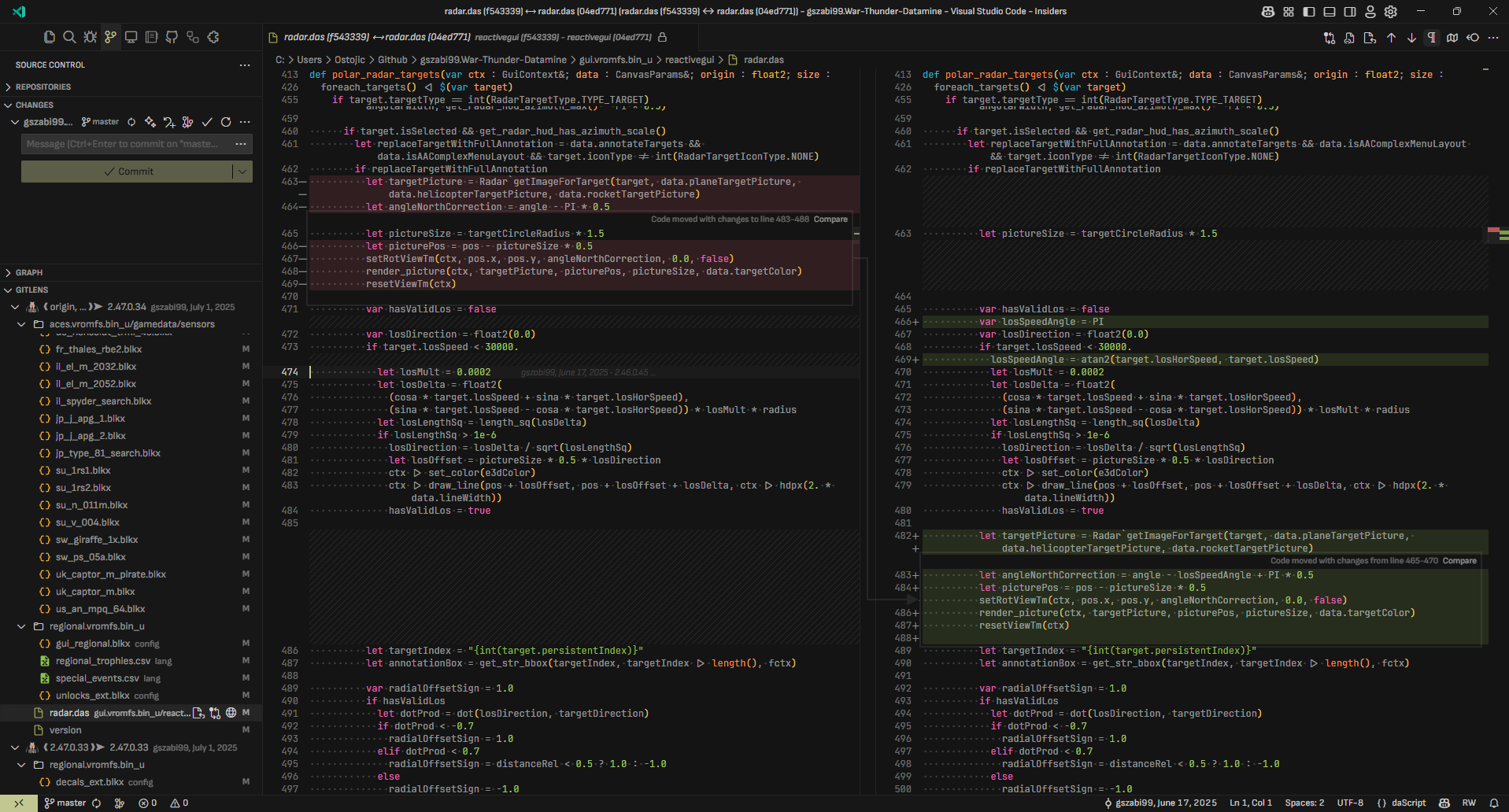Open the Extensions puzzle-piece icon
This screenshot has width=1509, height=812.
click(213, 37)
